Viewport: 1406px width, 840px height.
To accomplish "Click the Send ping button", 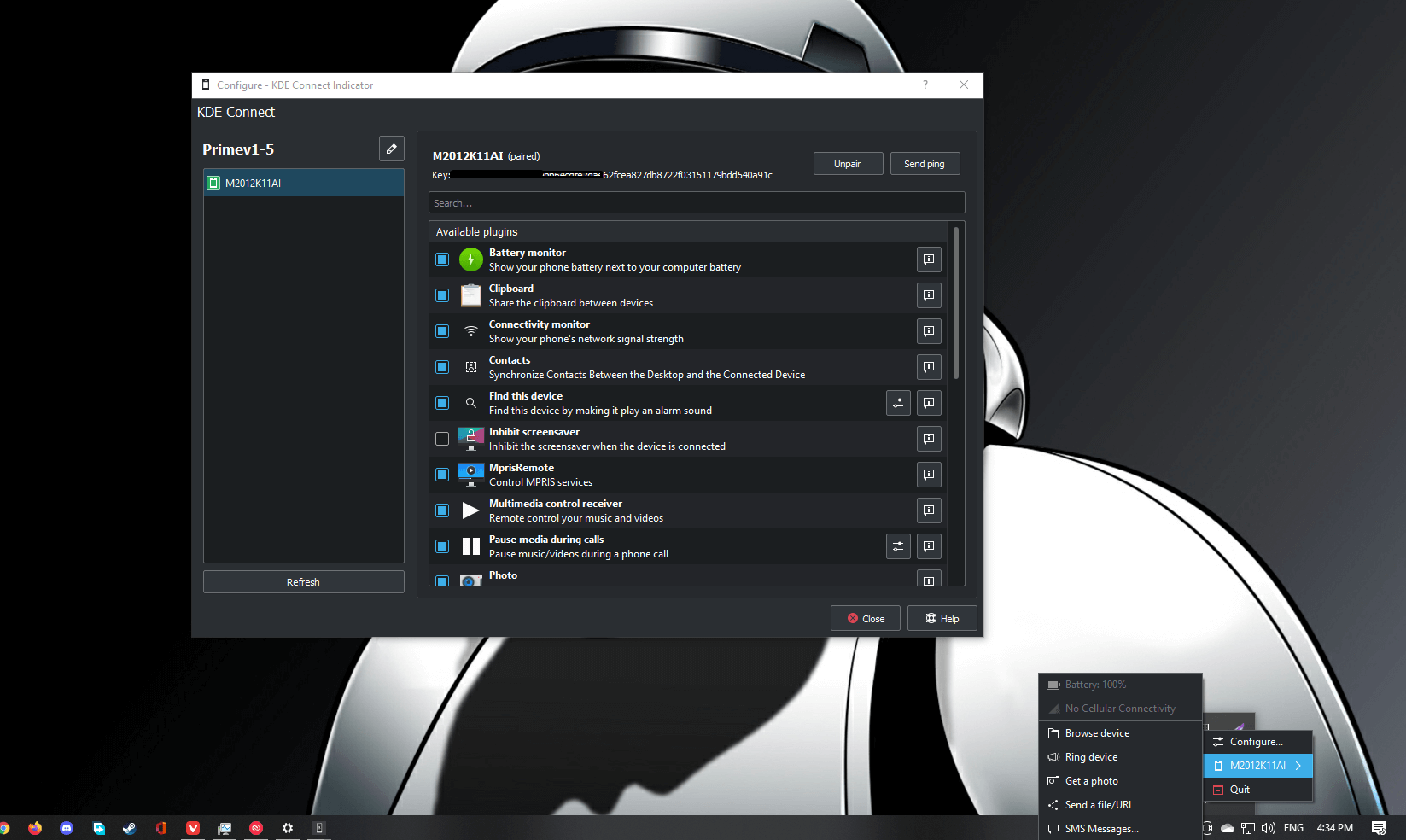I will pyautogui.click(x=925, y=164).
